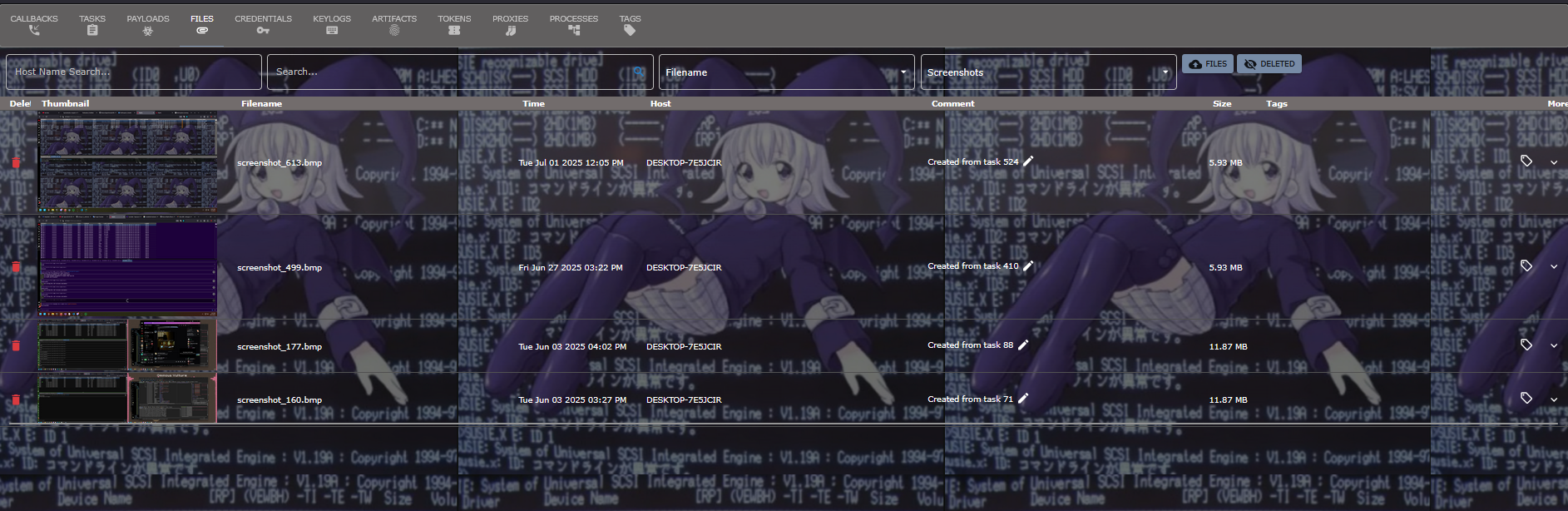Viewport: 1568px width, 511px height.
Task: Edit comment for task 71 with pencil icon
Action: click(x=1023, y=399)
